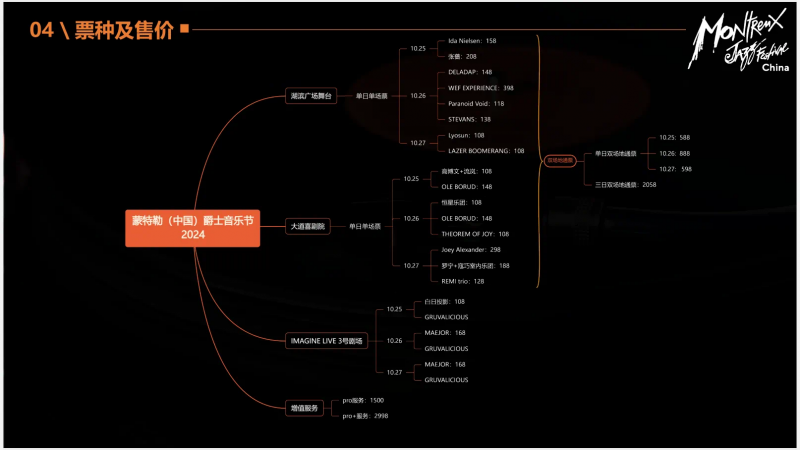Image resolution: width=800 pixels, height=450 pixels.
Task: Click the REMI trio: 128 entry
Action: pyautogui.click(x=463, y=281)
